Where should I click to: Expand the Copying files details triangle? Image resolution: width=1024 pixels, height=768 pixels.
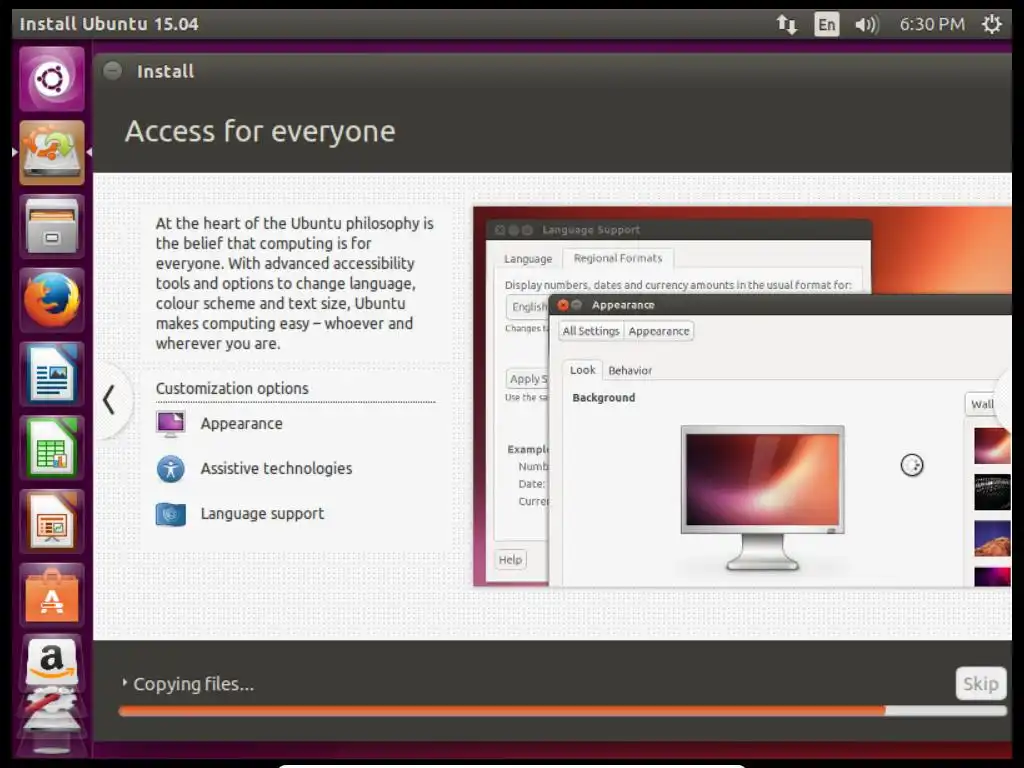[x=124, y=682]
